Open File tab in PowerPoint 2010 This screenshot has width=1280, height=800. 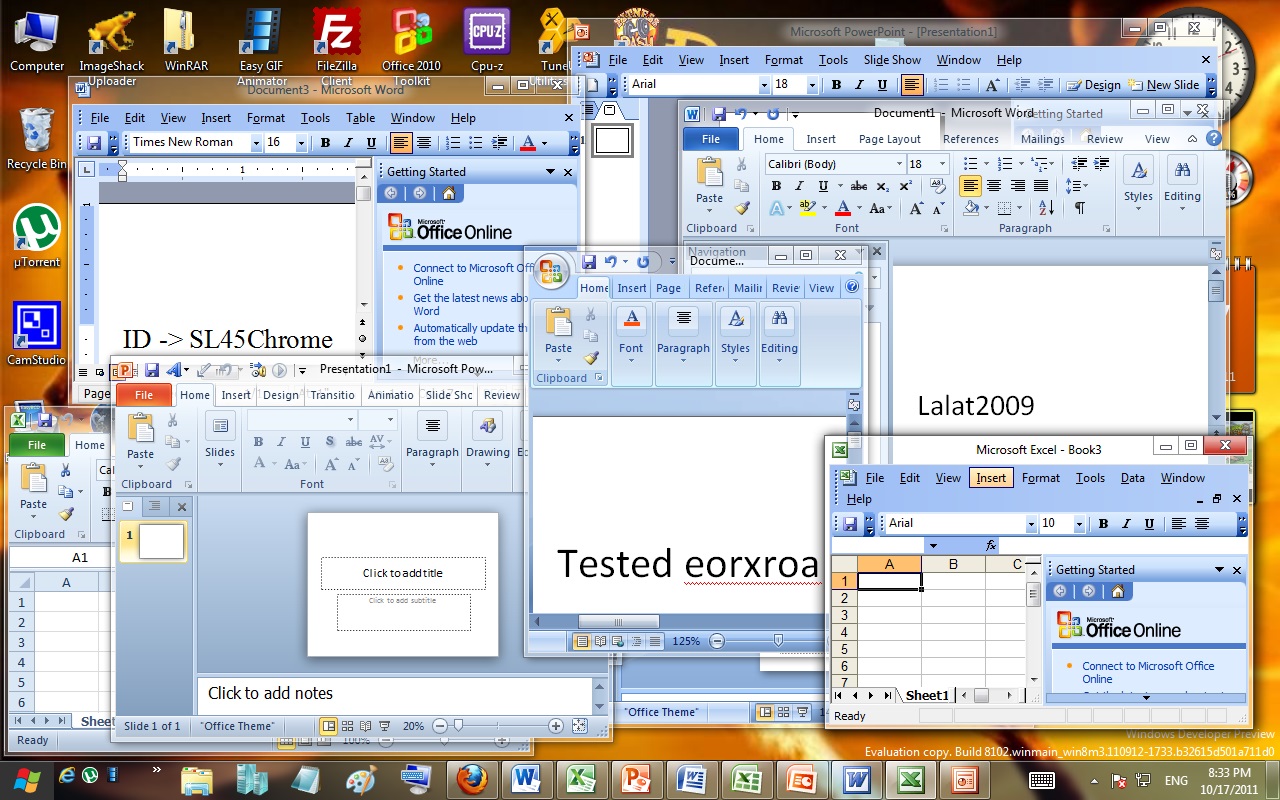[144, 395]
